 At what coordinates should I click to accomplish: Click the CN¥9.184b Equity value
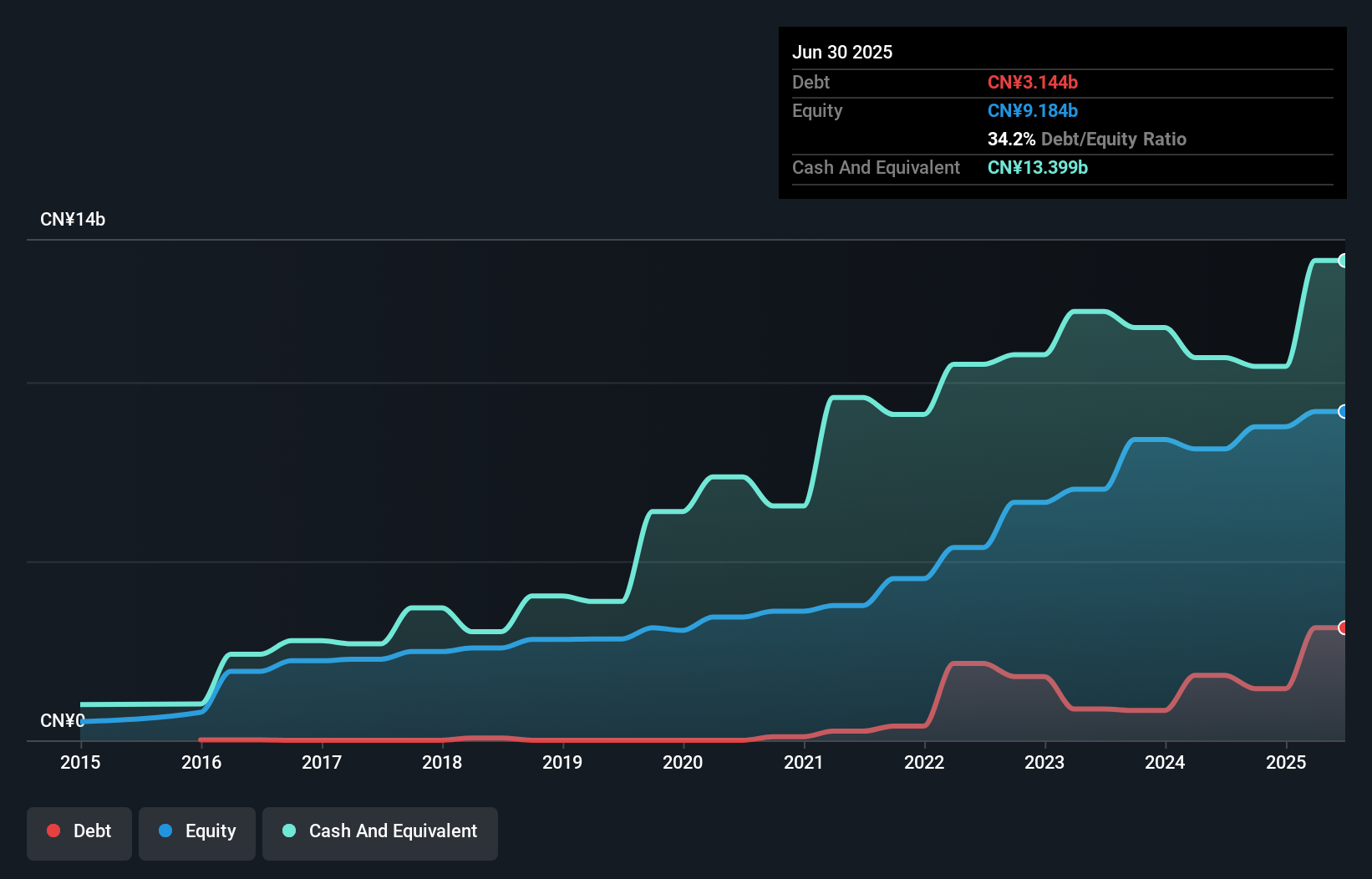[x=1034, y=110]
